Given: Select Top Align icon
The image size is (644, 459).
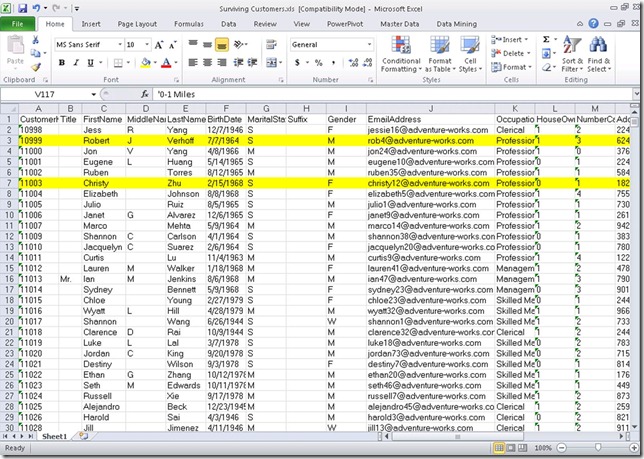Looking at the screenshot, I should point(193,44).
